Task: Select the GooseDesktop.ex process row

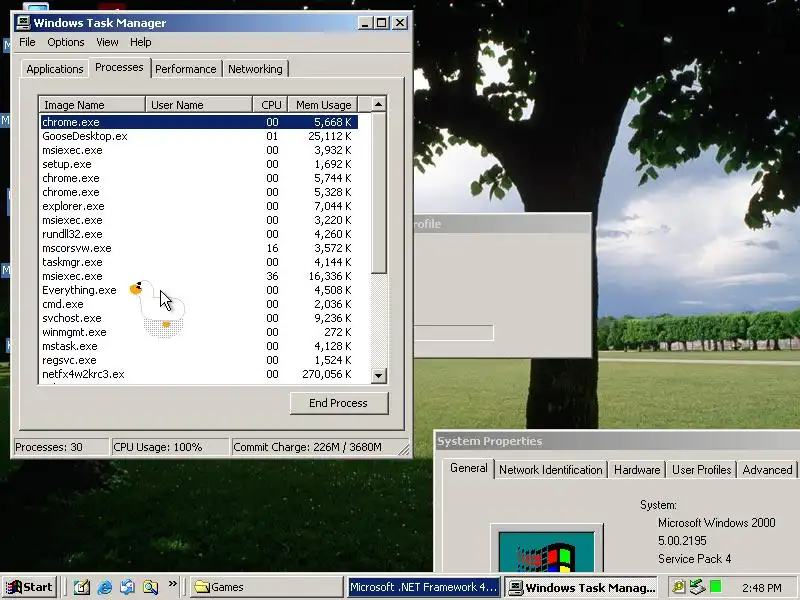Action: pos(199,136)
